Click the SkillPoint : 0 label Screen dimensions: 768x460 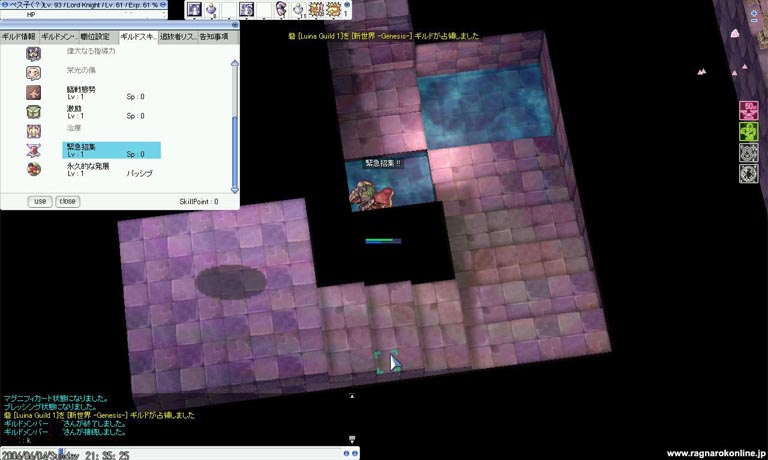pos(199,202)
